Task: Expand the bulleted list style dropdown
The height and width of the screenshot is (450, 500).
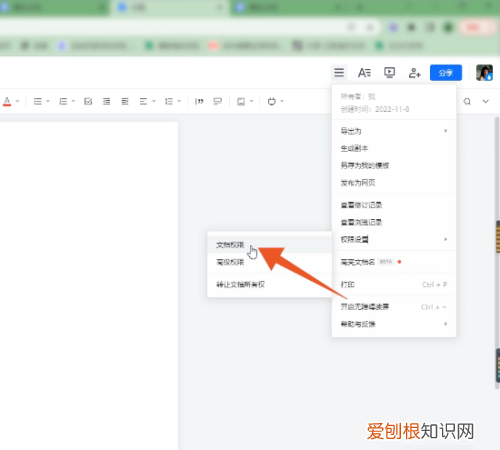Action: point(48,101)
